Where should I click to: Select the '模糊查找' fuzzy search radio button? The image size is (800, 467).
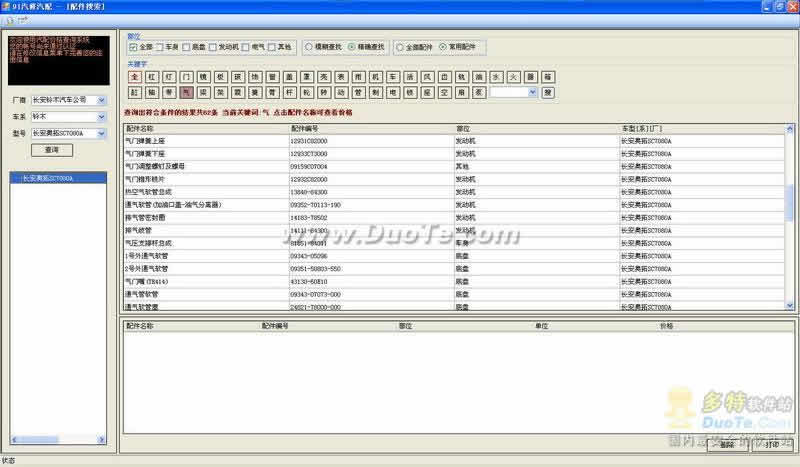309,47
